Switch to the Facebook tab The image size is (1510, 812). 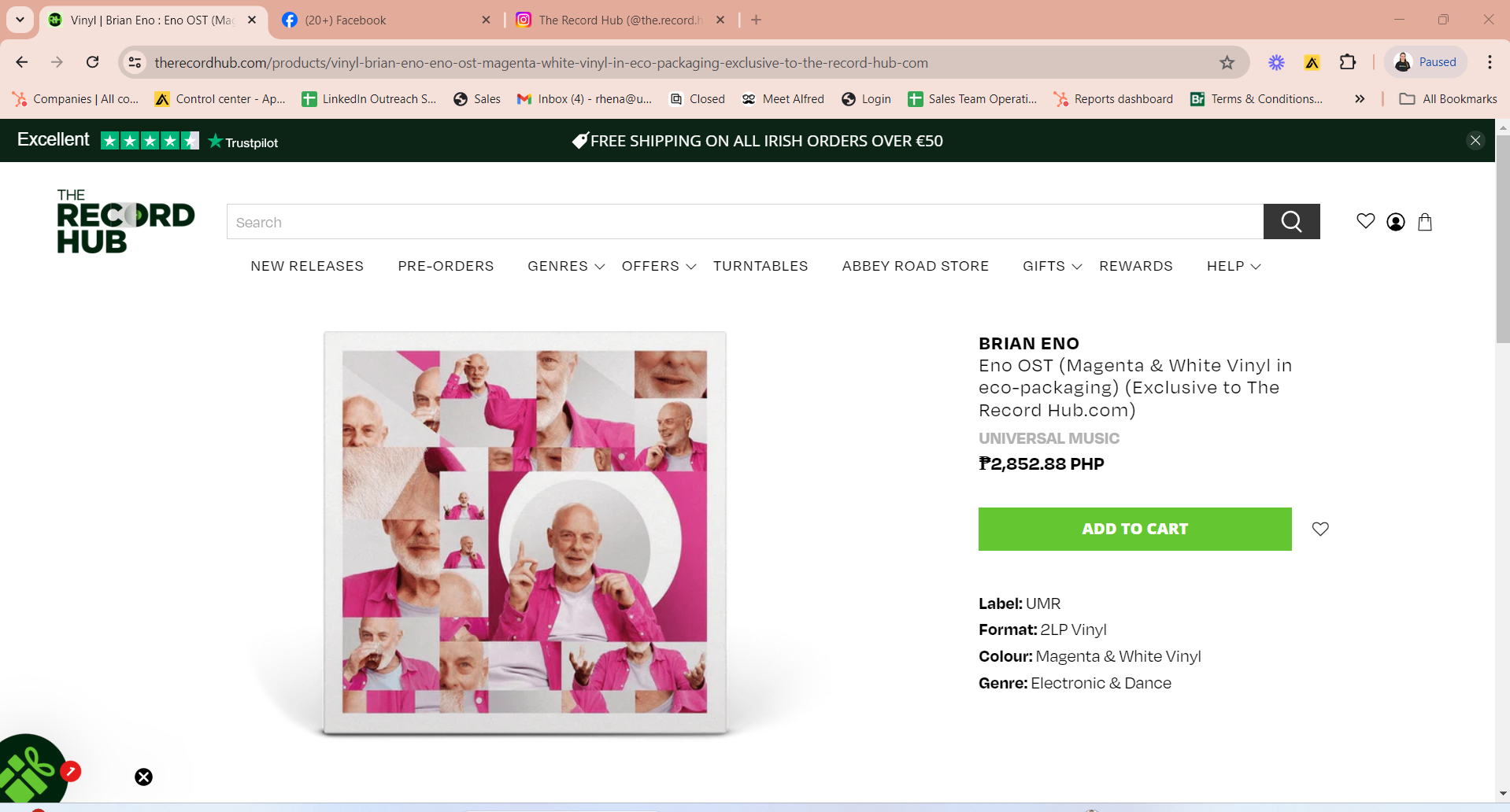click(386, 20)
